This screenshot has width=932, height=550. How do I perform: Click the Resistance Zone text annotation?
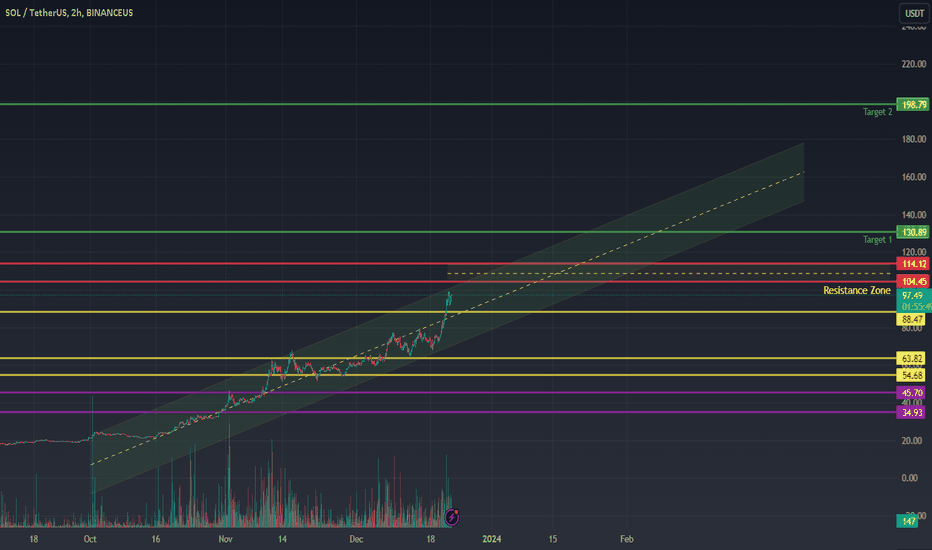click(857, 290)
